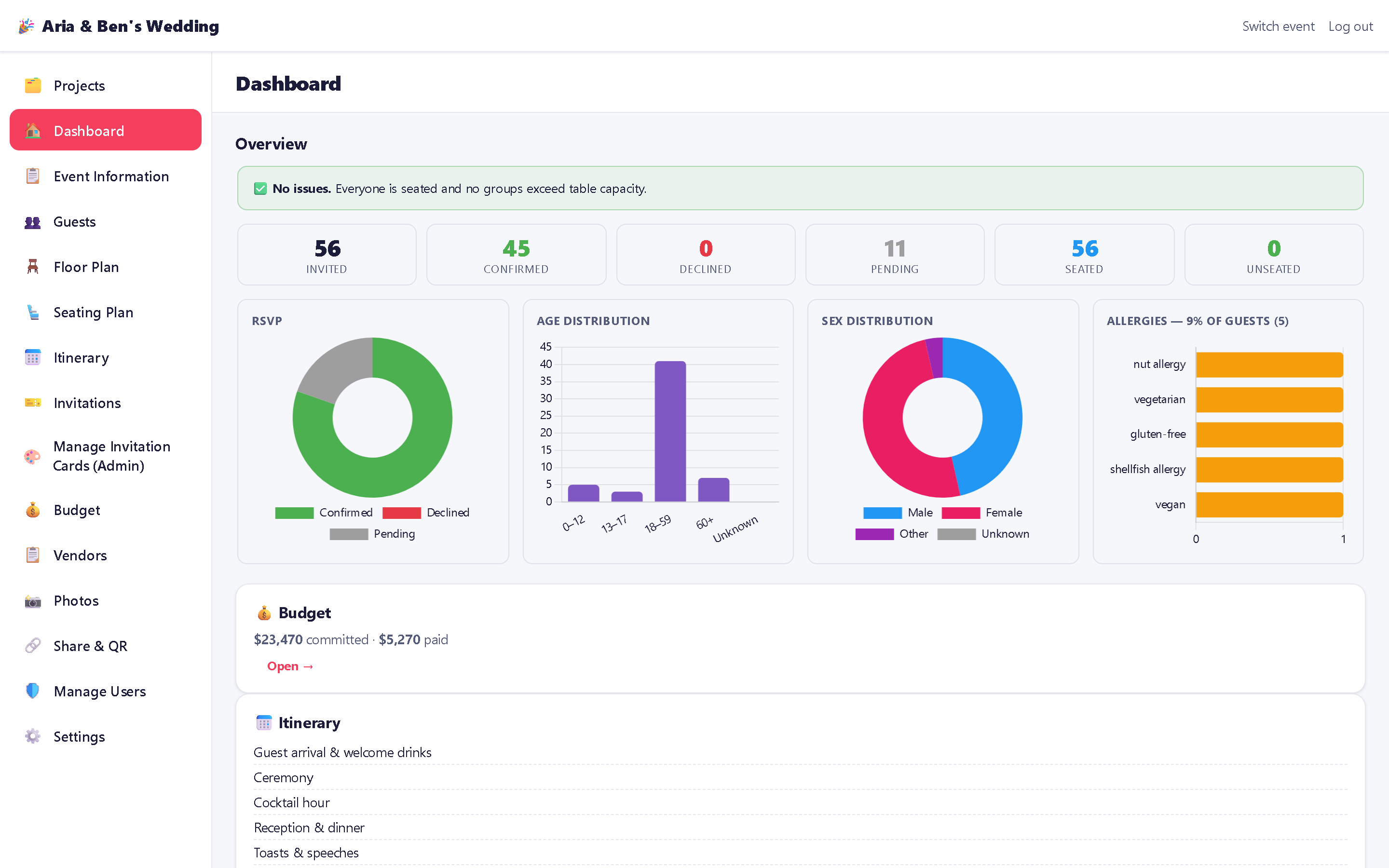Click the money bag icon in Budget card
1389x868 pixels.
(x=264, y=613)
